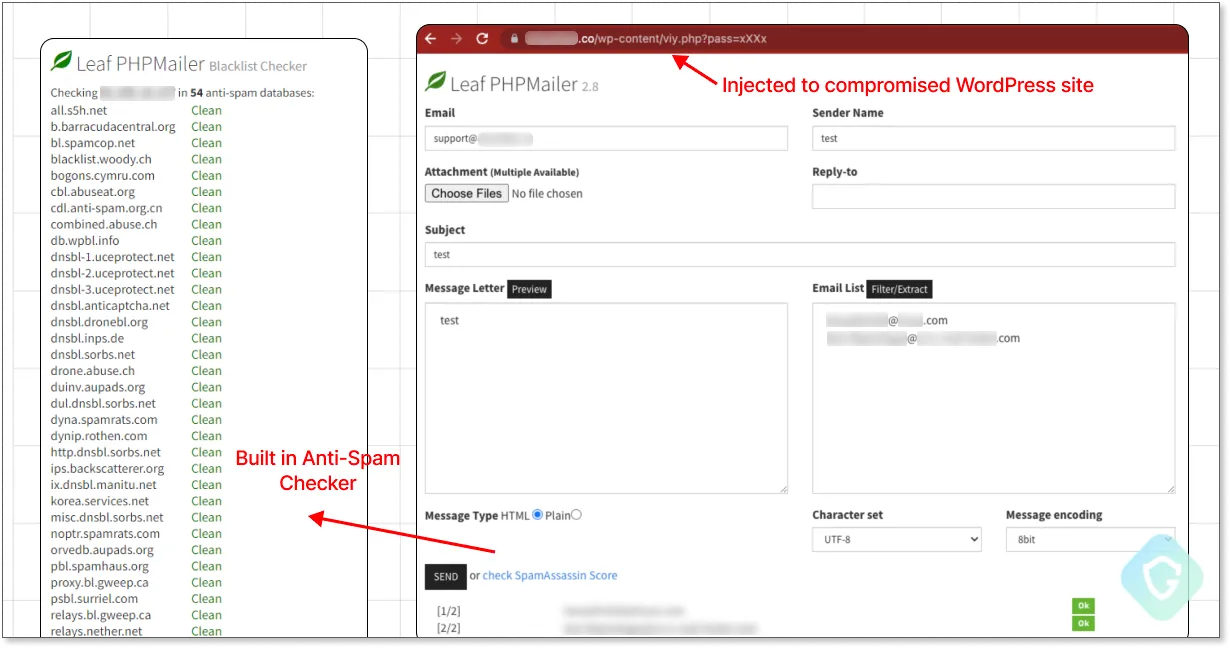Click the orvedb.aupads.org entry
Viewport: 1230px width, 648px height.
click(x=103, y=550)
